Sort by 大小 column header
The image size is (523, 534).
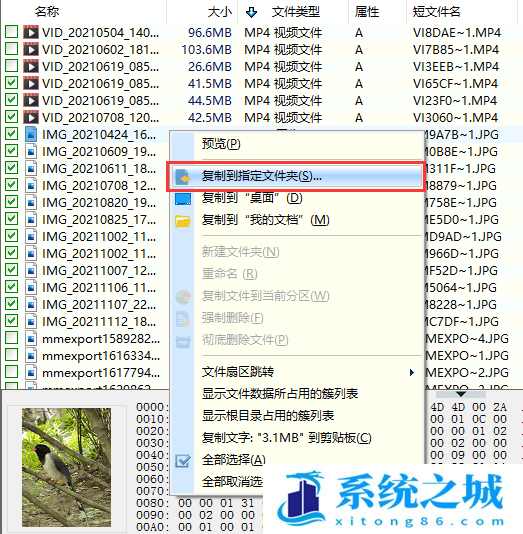(x=219, y=12)
